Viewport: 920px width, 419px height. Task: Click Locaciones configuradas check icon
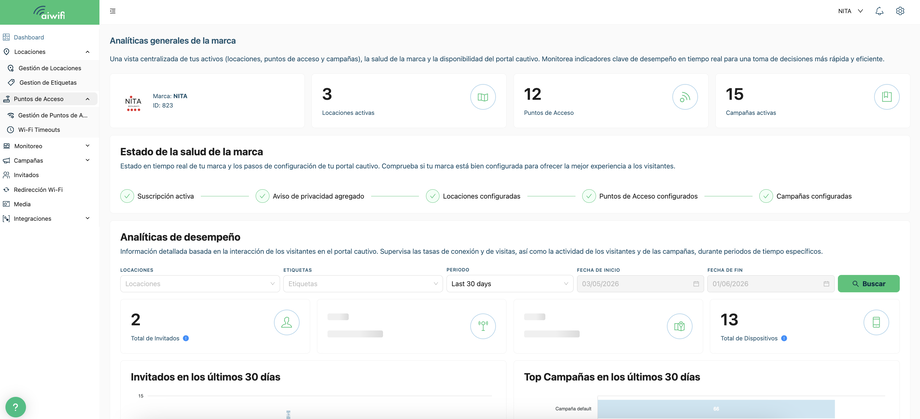pos(432,196)
